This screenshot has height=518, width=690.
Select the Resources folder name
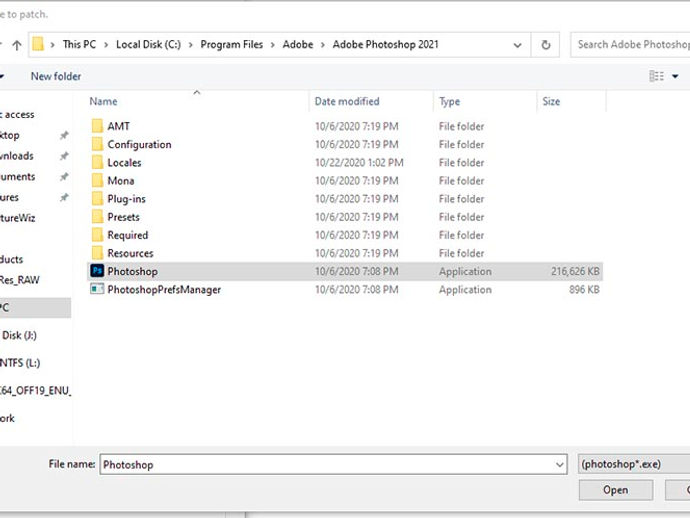tap(130, 253)
